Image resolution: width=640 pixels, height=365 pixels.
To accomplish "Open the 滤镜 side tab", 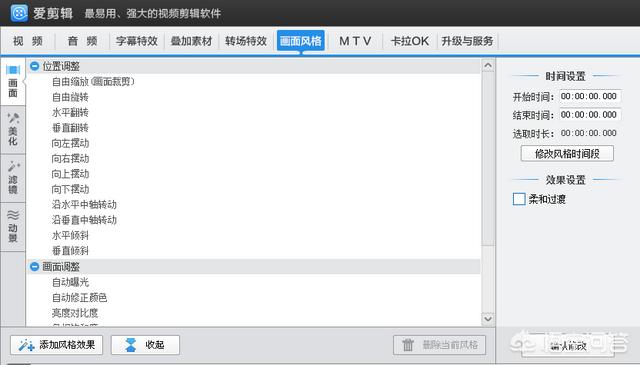I will 13,178.
